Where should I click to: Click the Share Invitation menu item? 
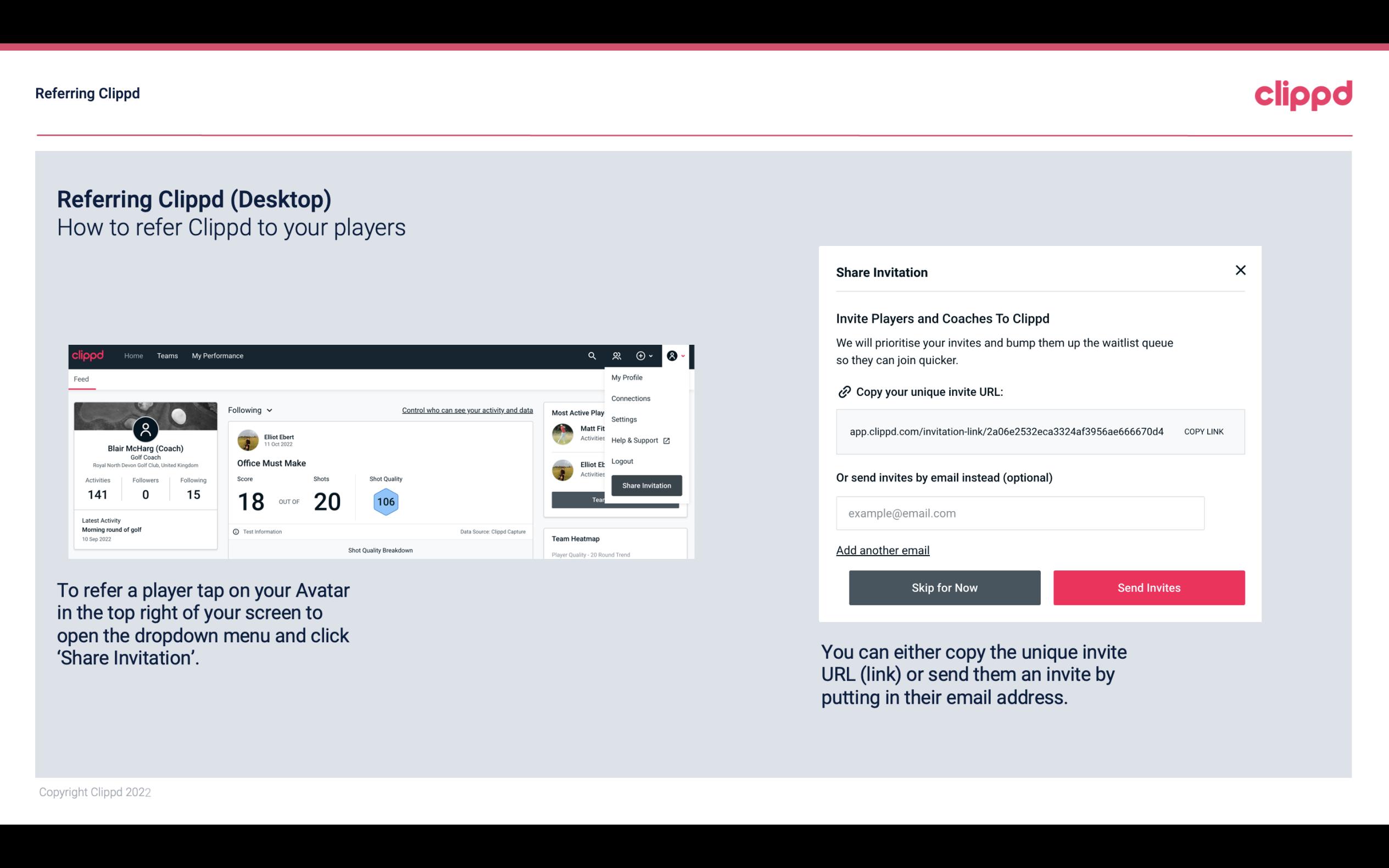click(x=646, y=485)
